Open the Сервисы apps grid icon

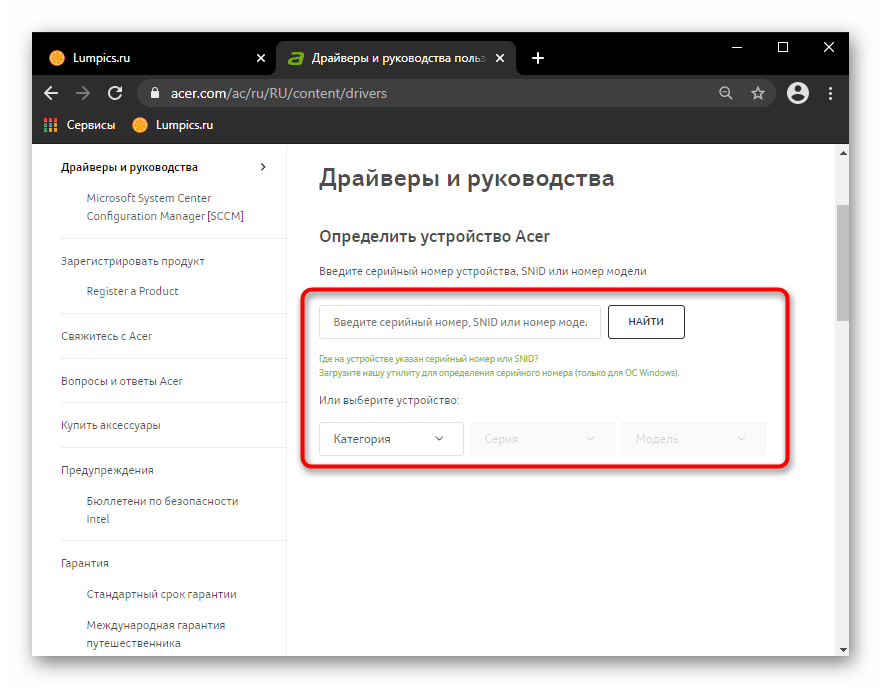point(51,125)
